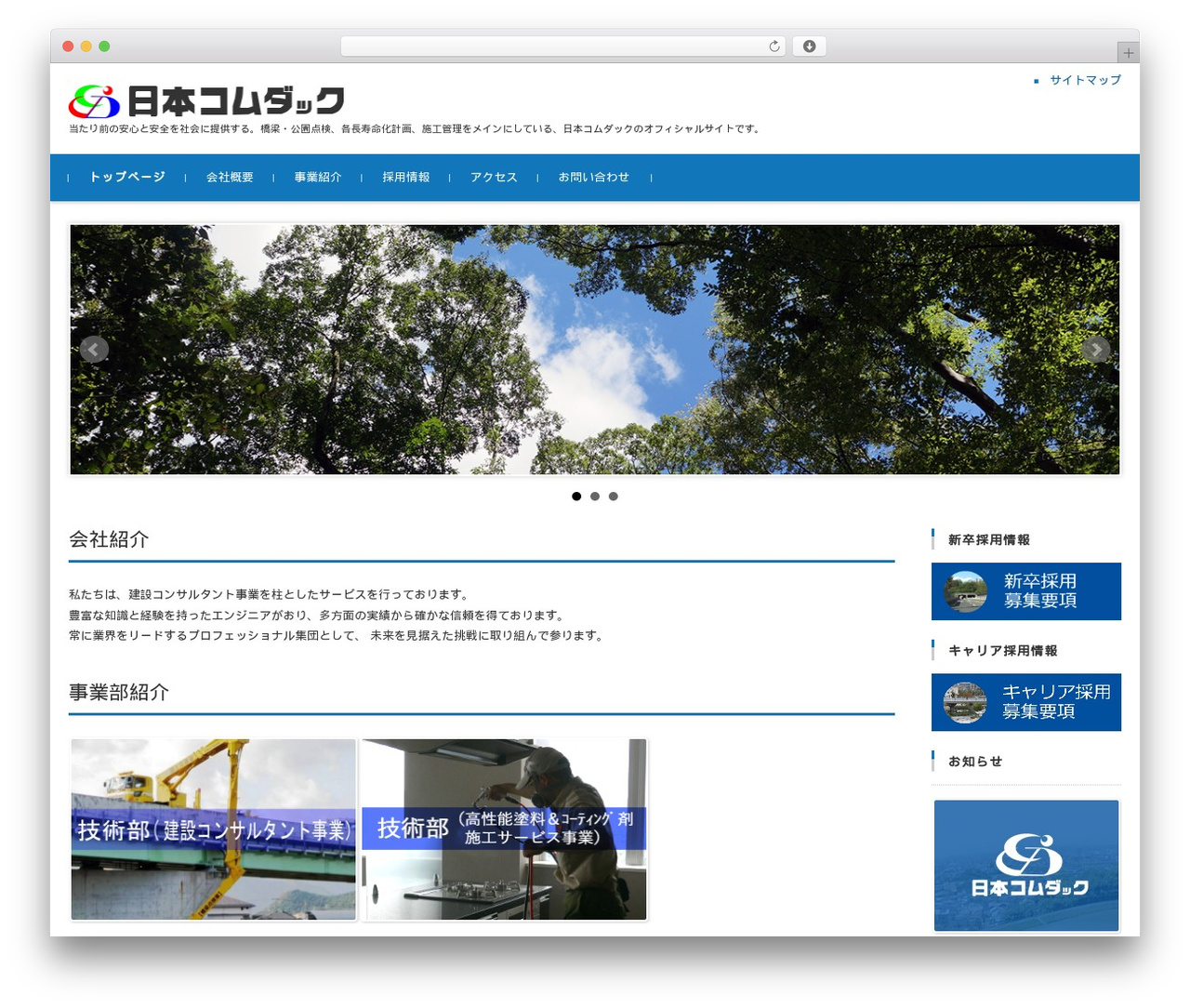Open 会社概要 in the navigation bar
The image size is (1190, 1008).
230,177
